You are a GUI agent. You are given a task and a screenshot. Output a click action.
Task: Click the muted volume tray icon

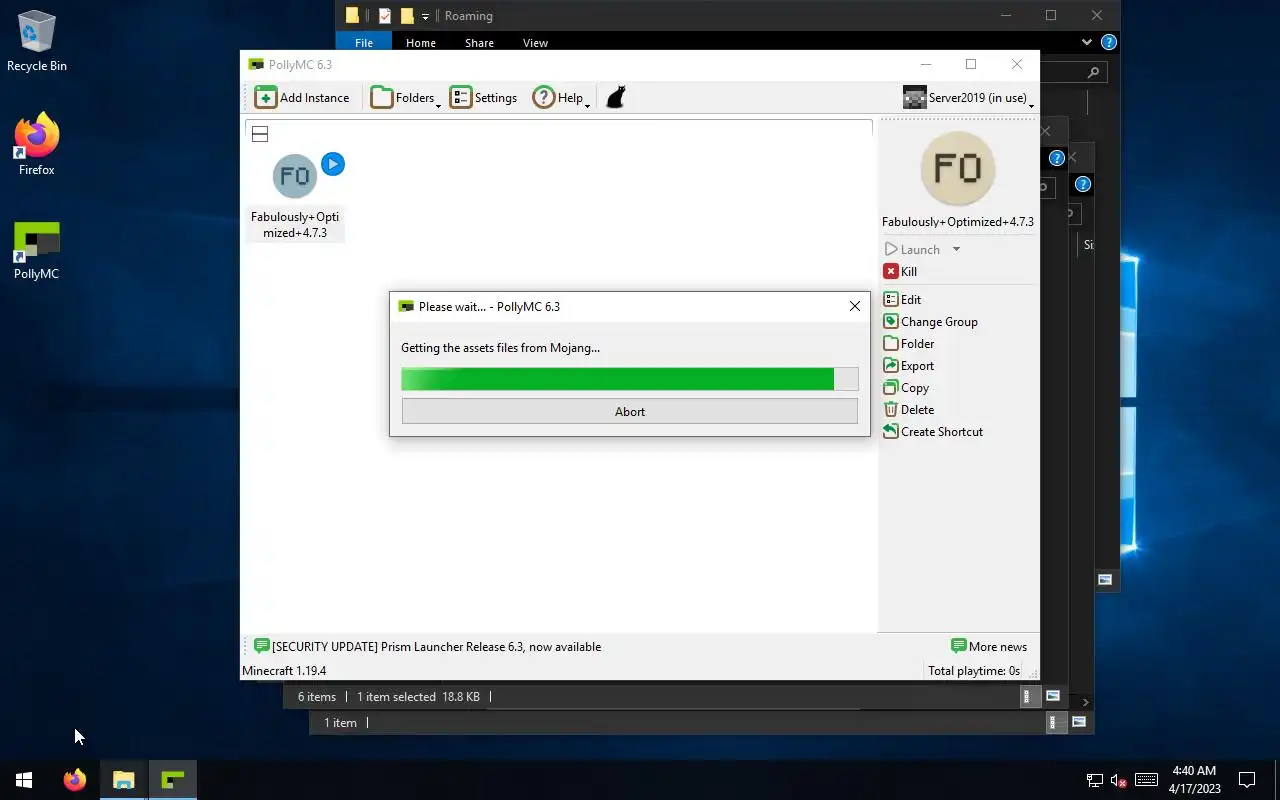[x=1120, y=780]
